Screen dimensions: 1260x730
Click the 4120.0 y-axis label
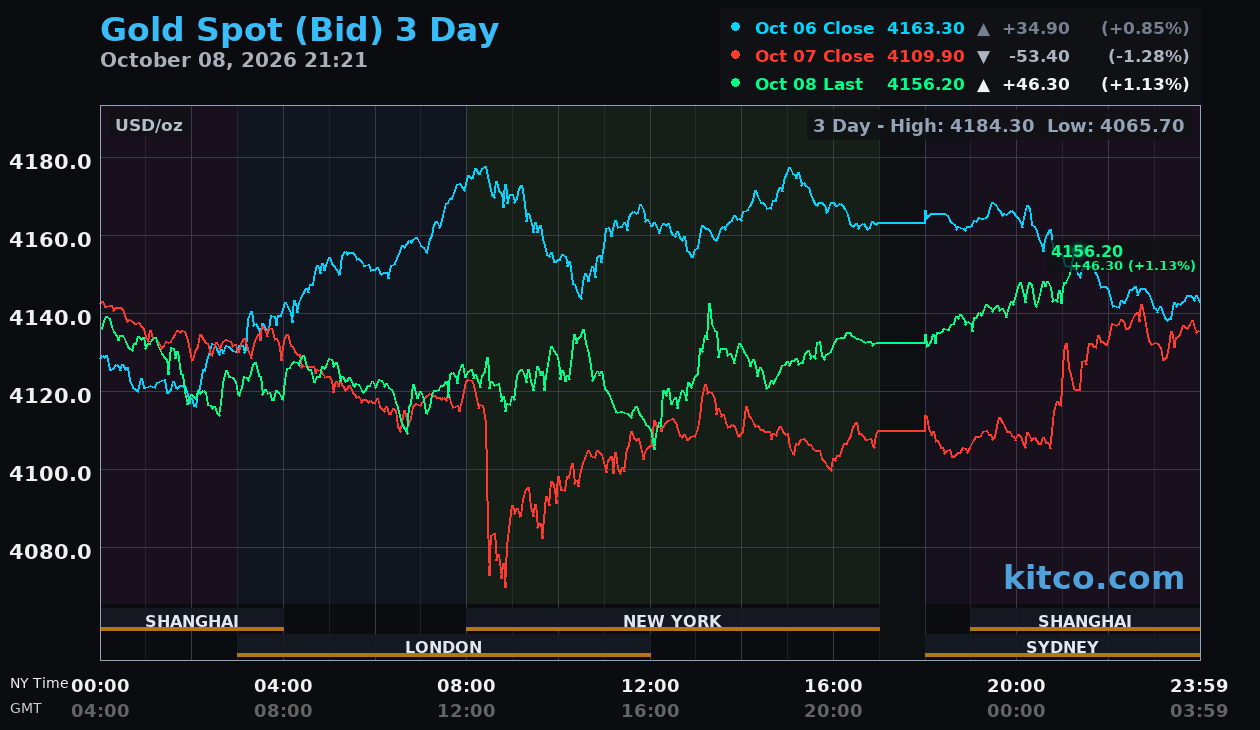[x=50, y=395]
